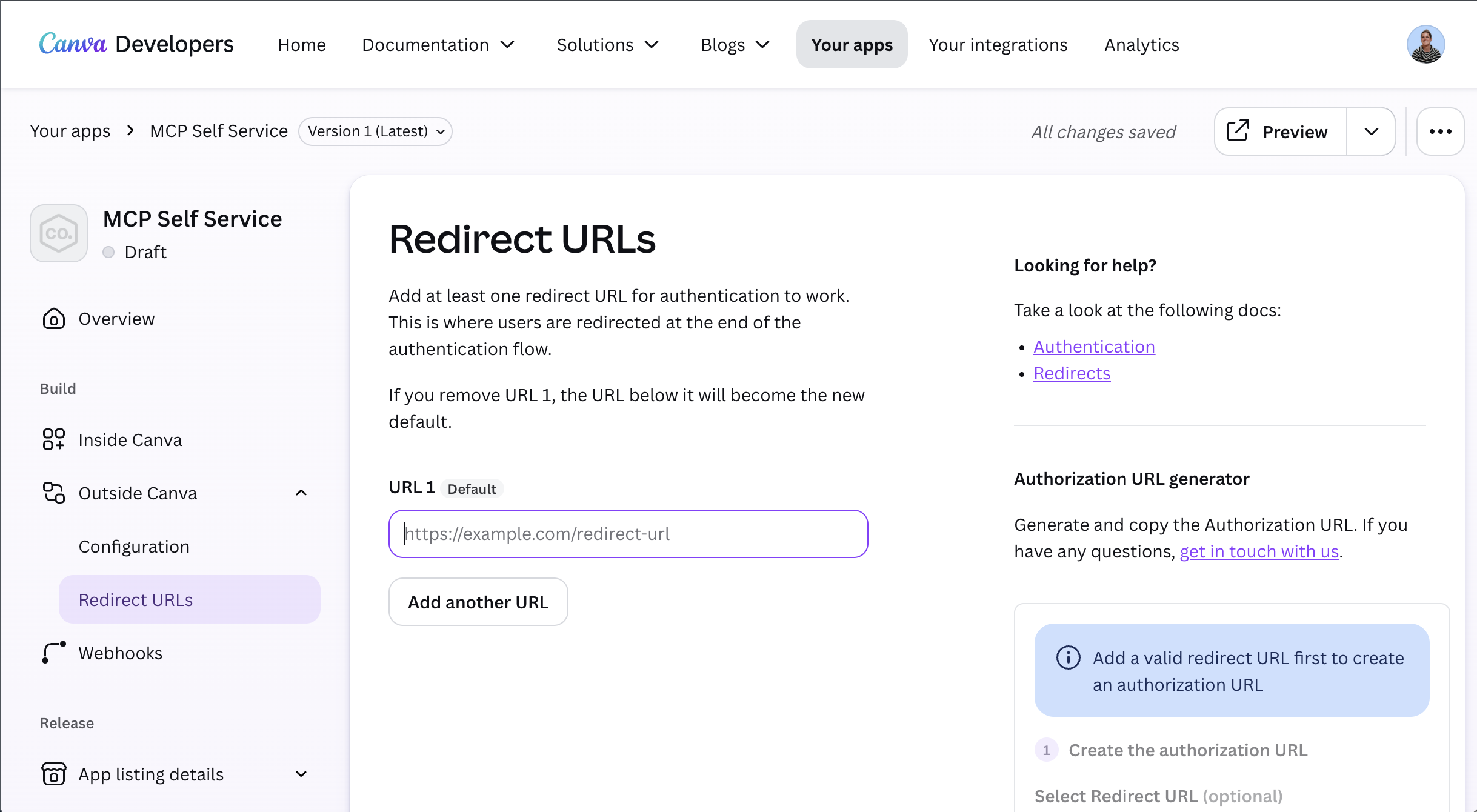Screen dimensions: 1477x812
Task: Click the Webhooks icon
Action: coord(54,653)
